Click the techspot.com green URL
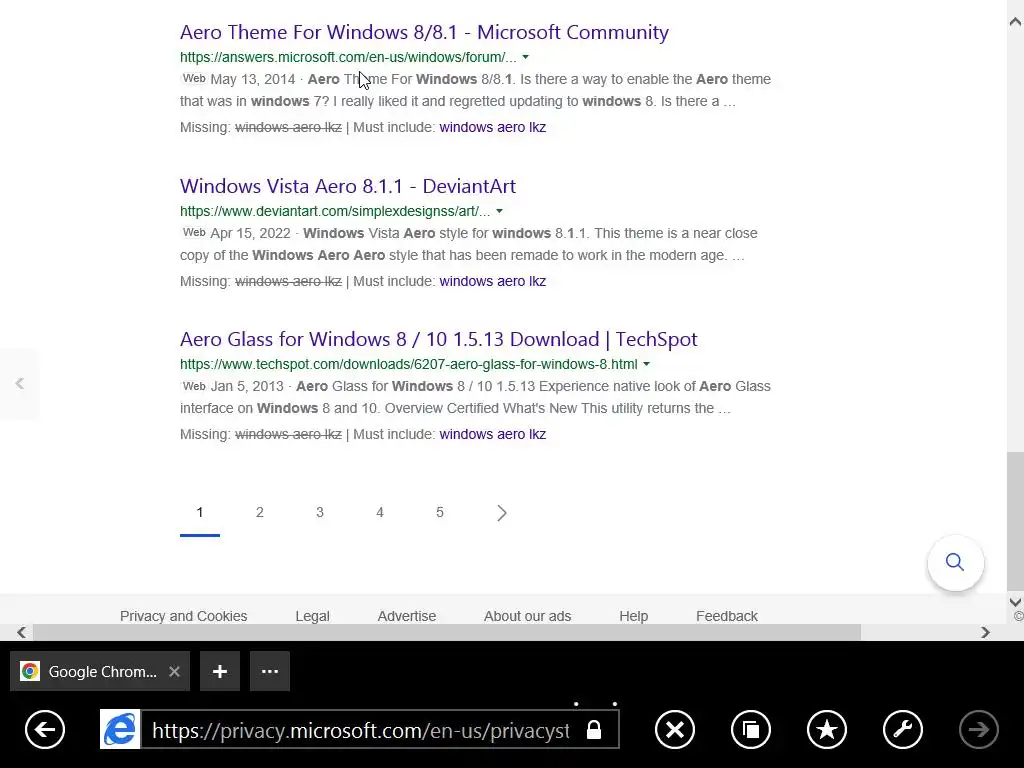Image resolution: width=1024 pixels, height=768 pixels. [x=409, y=364]
